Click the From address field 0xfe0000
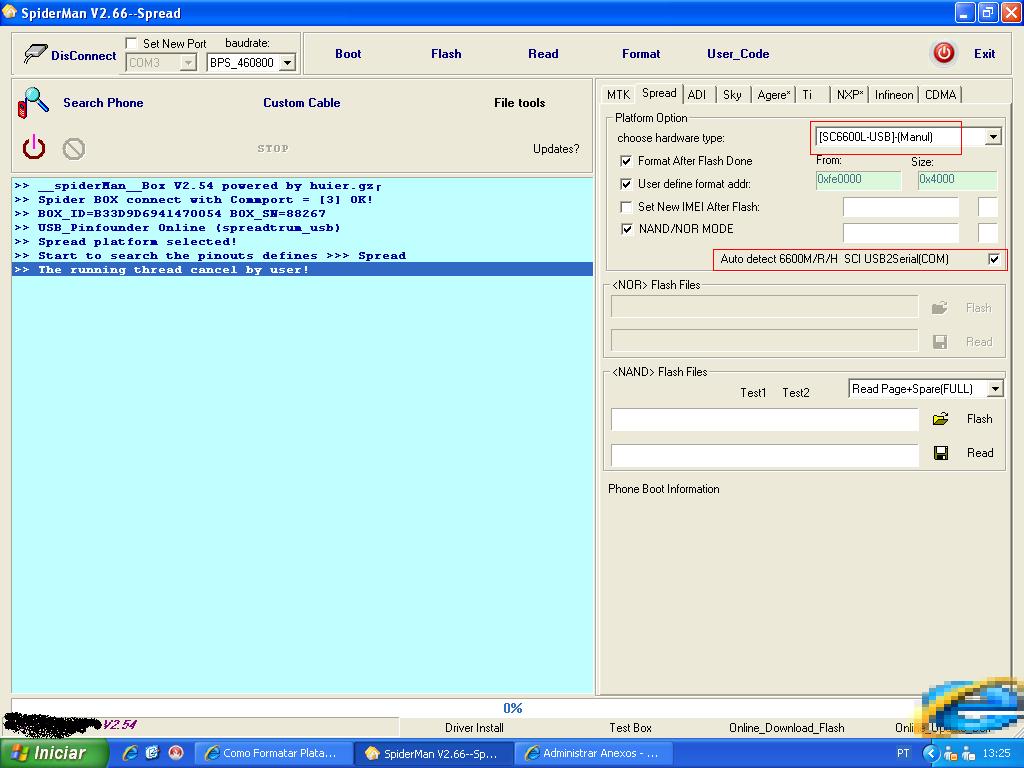The image size is (1024, 768). click(858, 179)
